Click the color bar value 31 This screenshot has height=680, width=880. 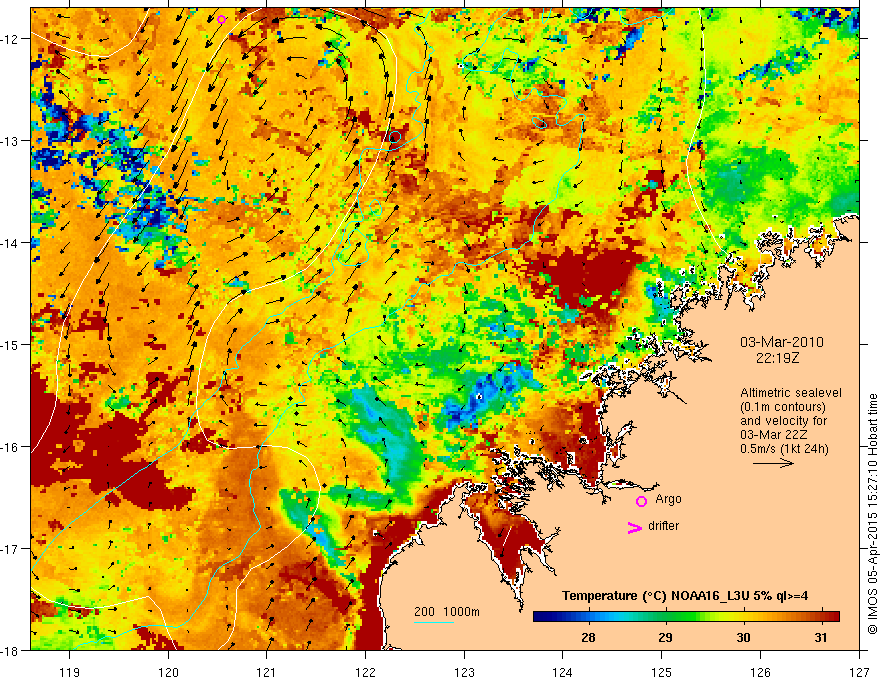tap(821, 637)
